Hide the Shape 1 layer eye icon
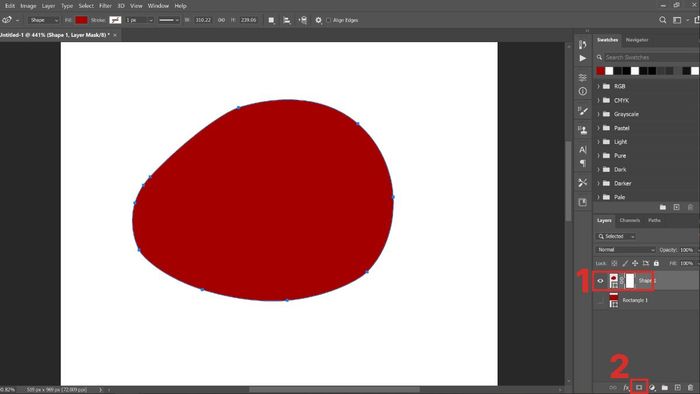Viewport: 700px width, 394px height. click(600, 281)
